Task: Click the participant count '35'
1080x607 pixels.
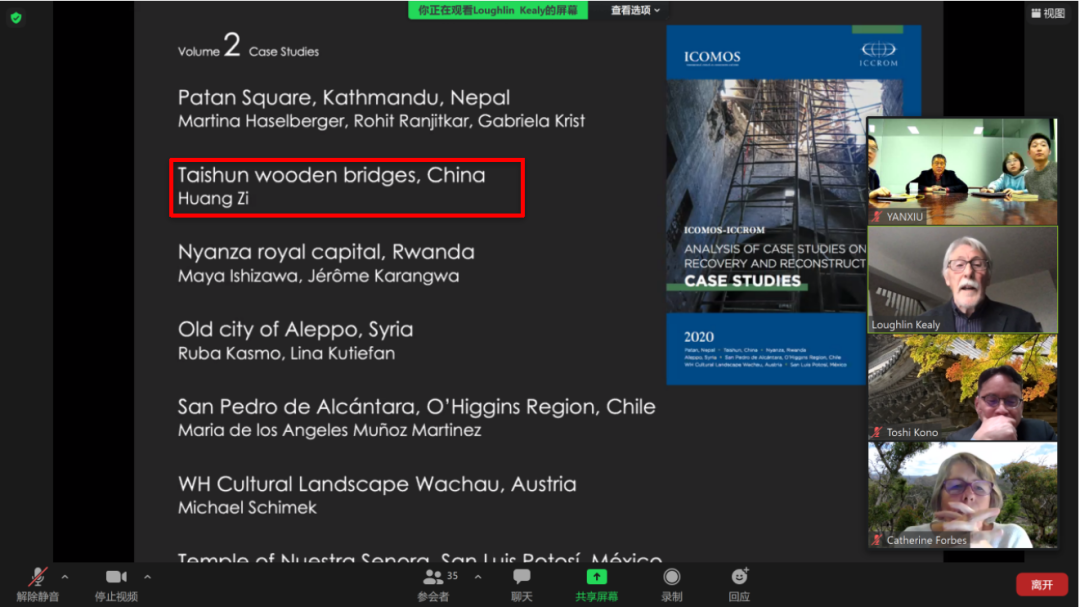Action: click(453, 575)
